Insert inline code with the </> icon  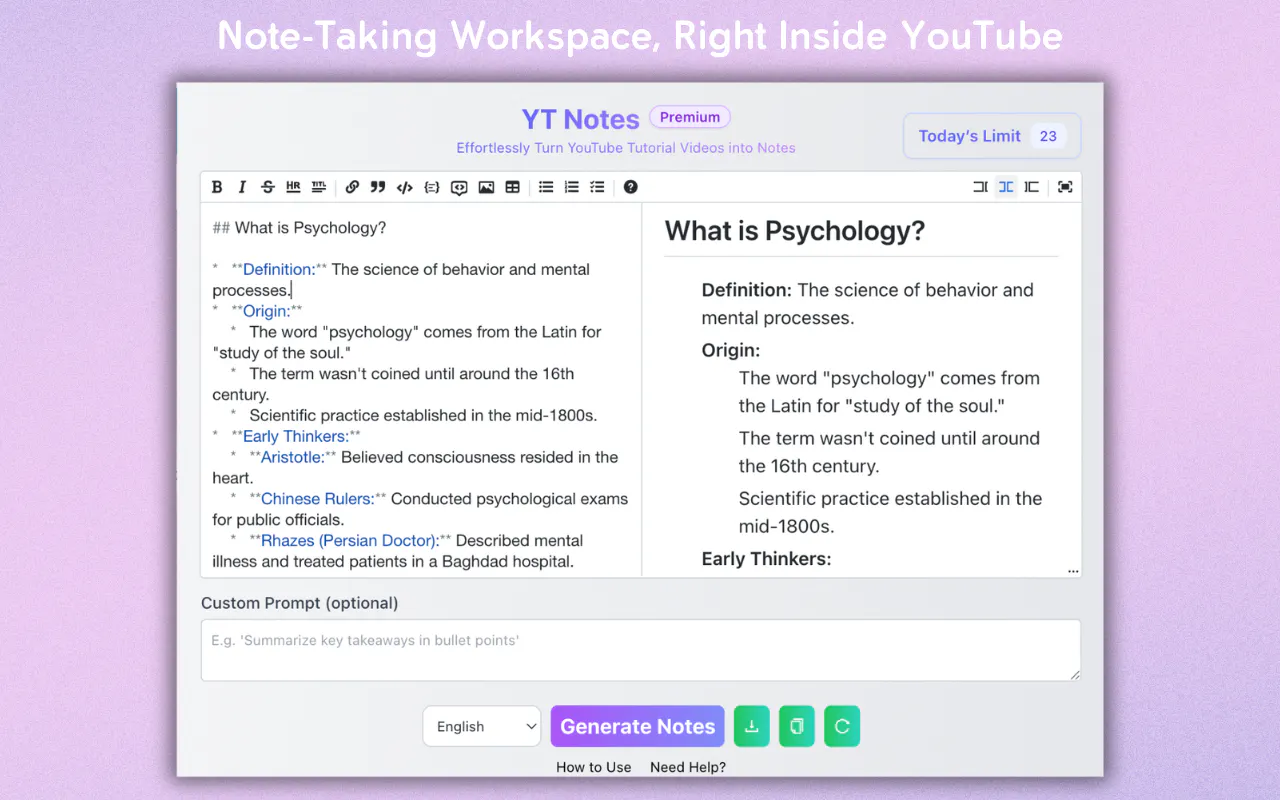(405, 187)
